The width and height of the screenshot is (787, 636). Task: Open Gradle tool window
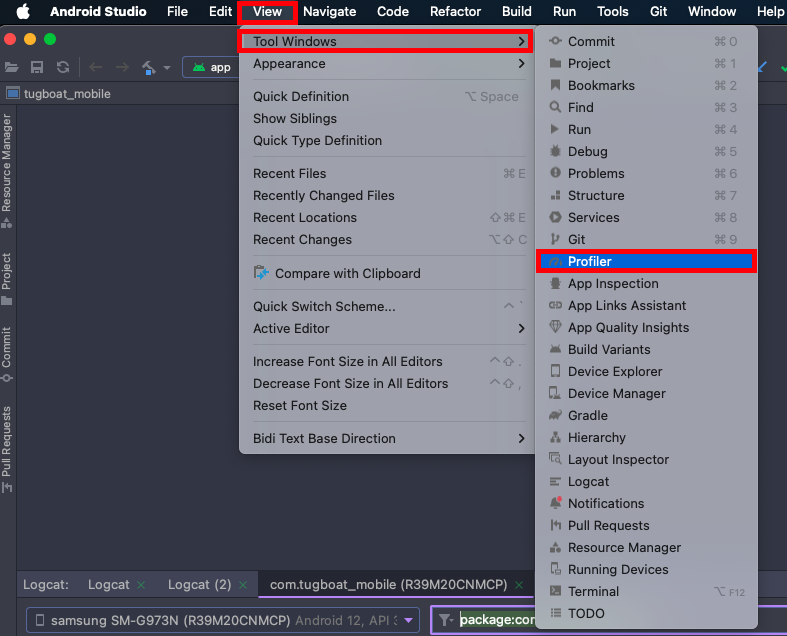tap(646, 416)
